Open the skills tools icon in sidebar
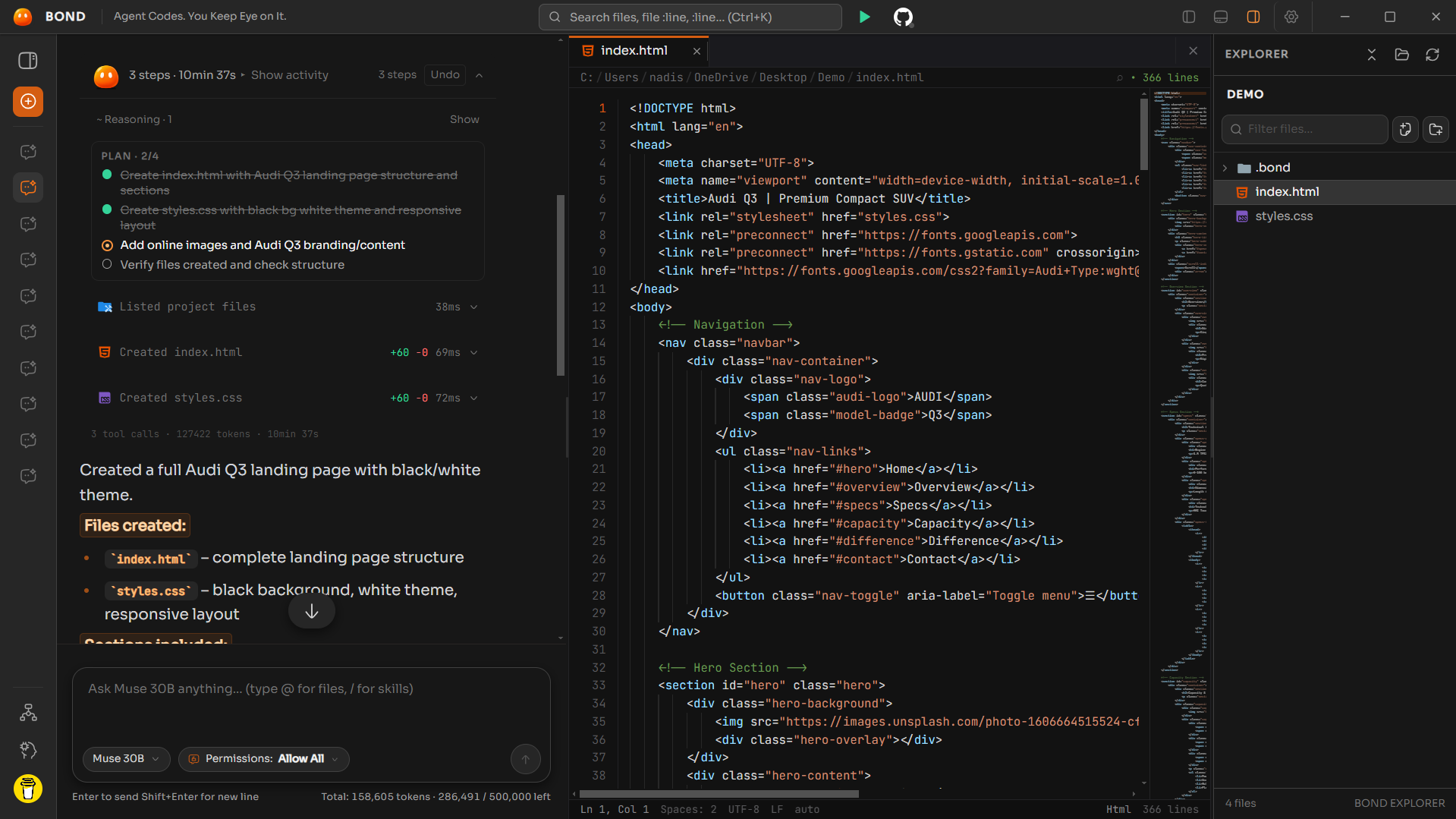 28,751
